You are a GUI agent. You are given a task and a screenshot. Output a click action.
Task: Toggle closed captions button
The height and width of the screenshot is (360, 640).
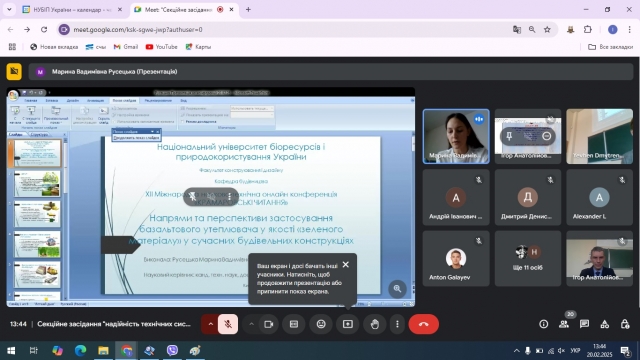[x=294, y=324]
